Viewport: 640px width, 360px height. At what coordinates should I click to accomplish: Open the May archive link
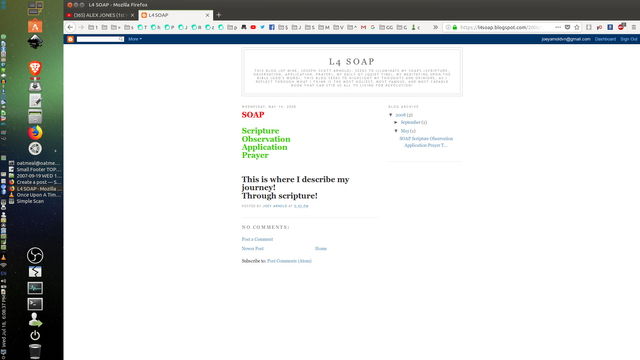[405, 131]
